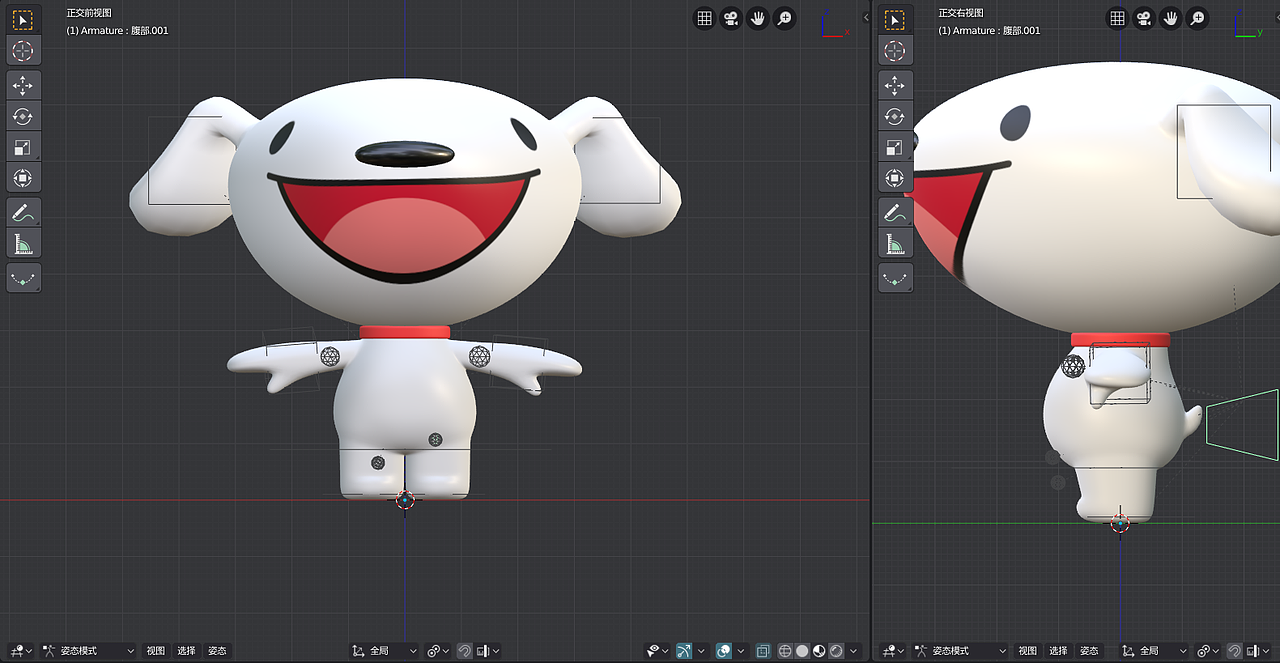This screenshot has width=1280, height=663.
Task: Open pivot point dropdown in right viewport
Action: pos(1208,651)
